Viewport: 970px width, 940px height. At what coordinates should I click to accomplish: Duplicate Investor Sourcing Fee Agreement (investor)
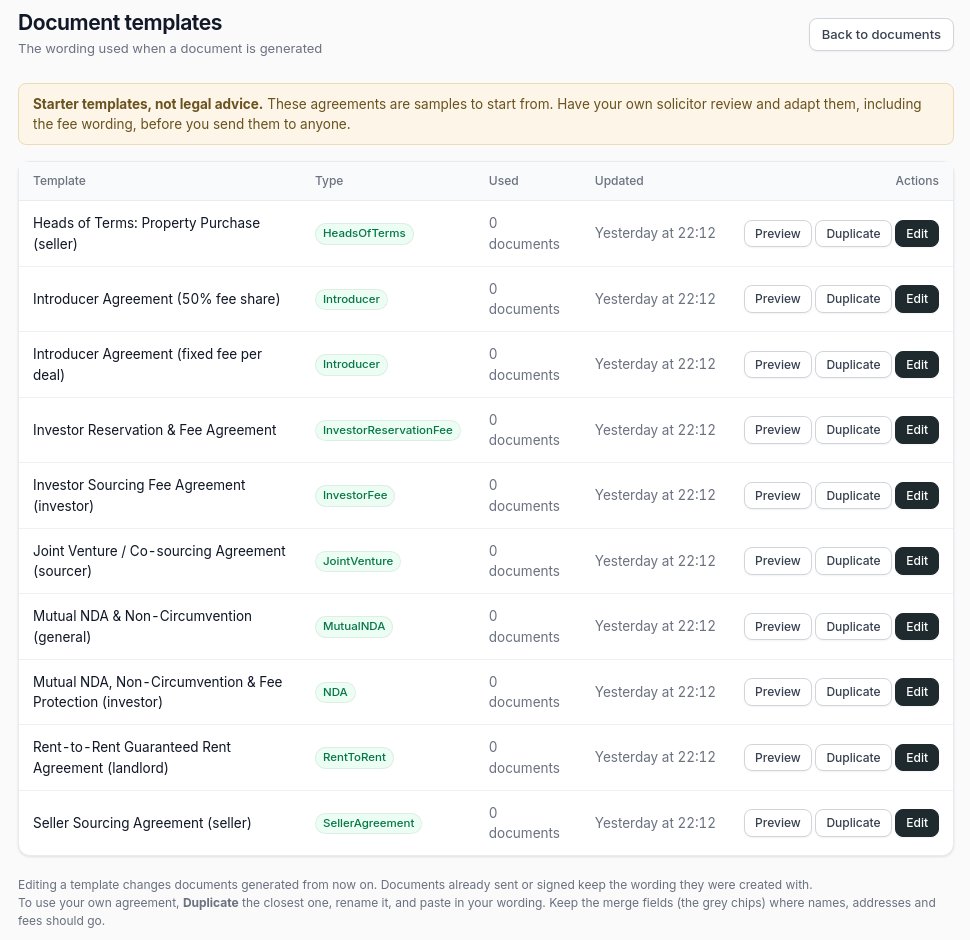click(x=853, y=495)
